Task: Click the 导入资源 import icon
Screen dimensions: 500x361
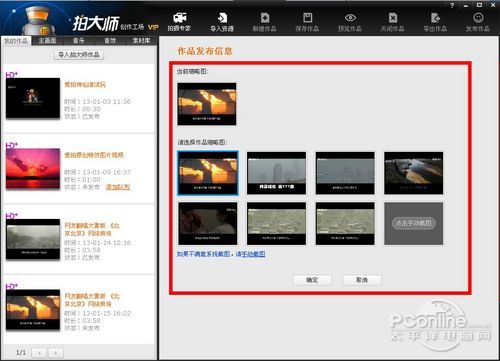Action: tap(222, 22)
